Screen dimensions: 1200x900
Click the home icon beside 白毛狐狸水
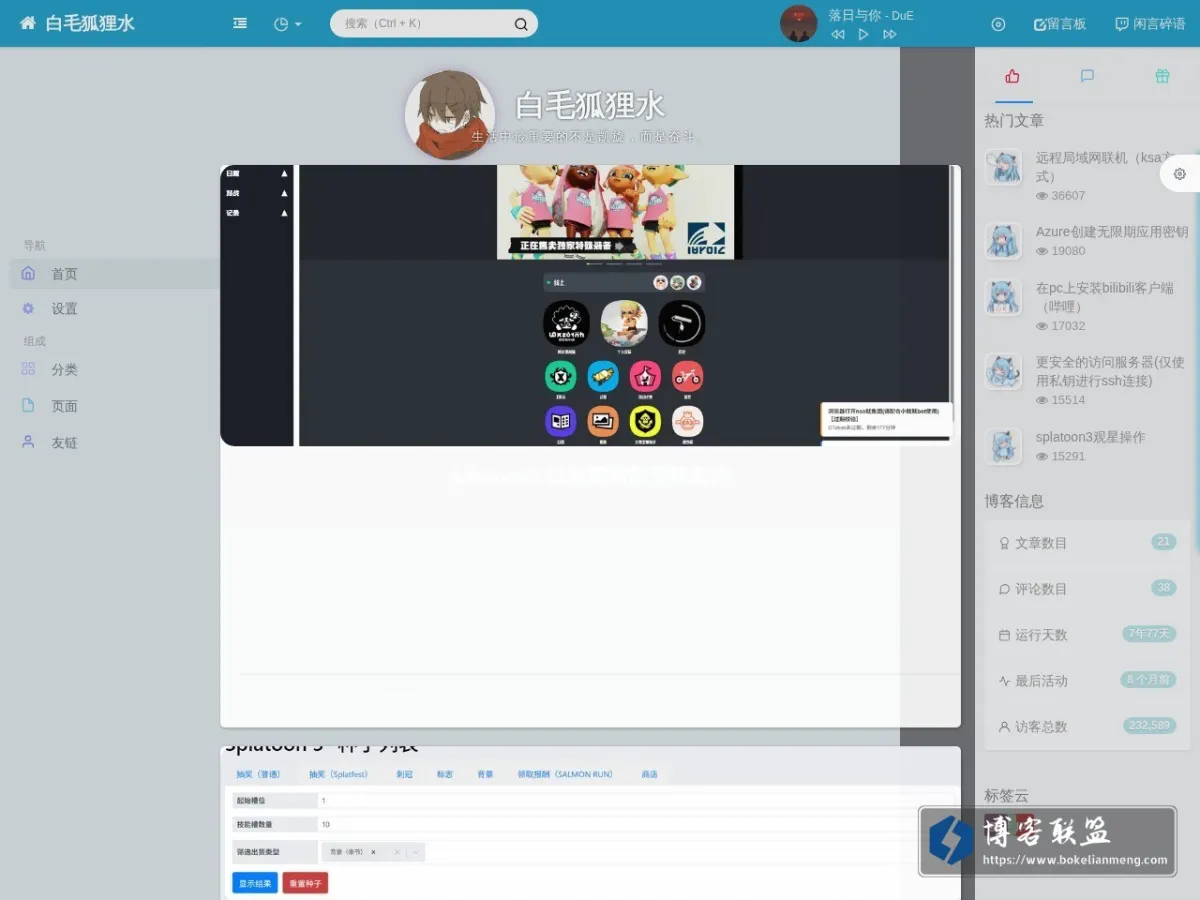click(x=28, y=23)
